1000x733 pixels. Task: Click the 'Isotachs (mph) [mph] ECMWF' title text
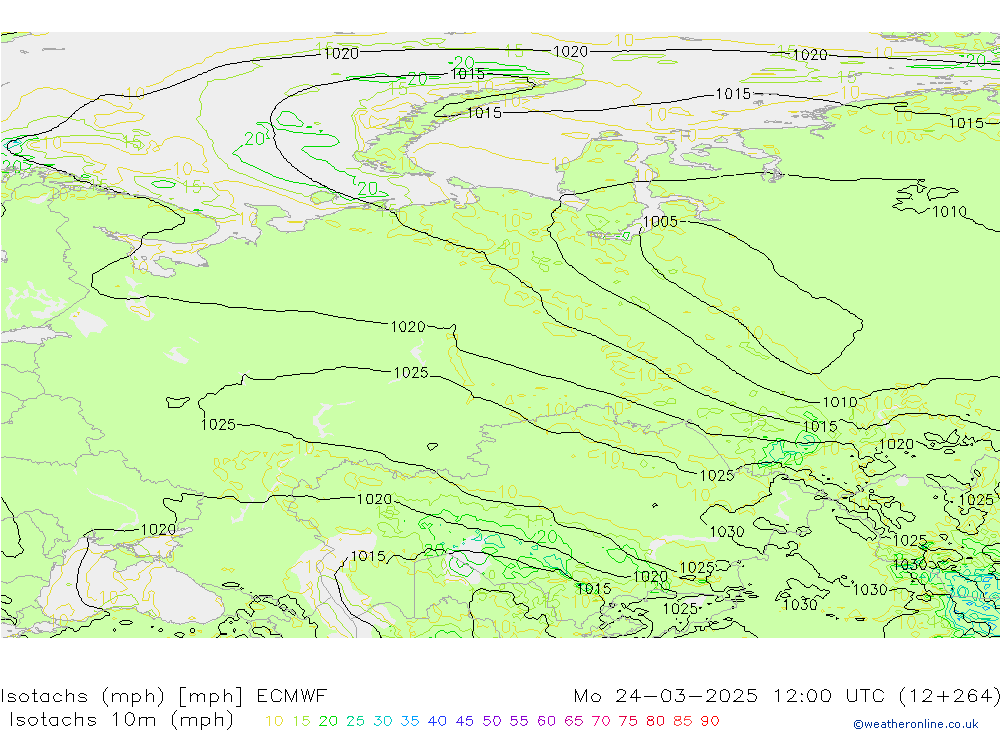(x=164, y=695)
